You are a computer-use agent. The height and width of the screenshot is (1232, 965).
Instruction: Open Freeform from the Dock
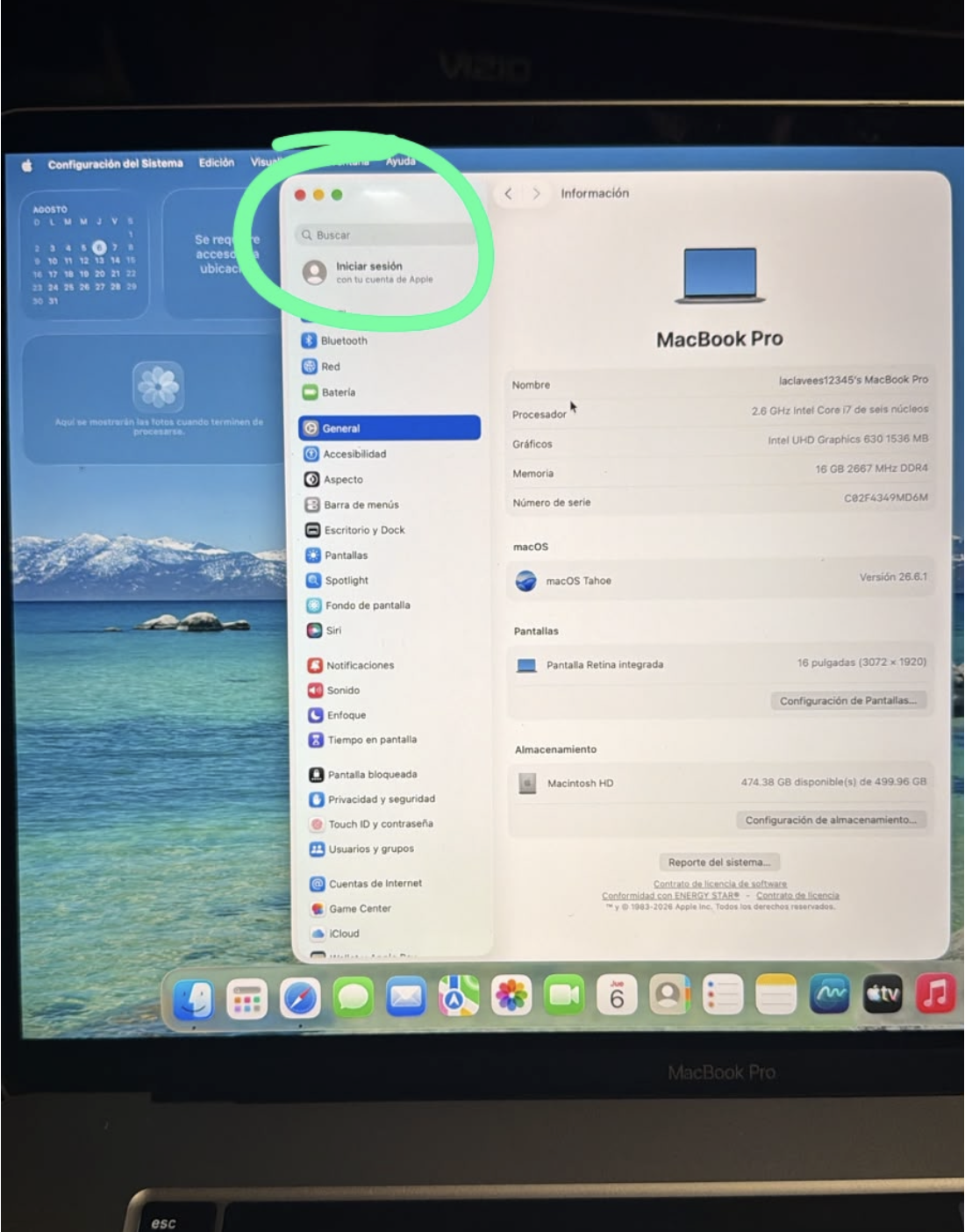tap(829, 995)
